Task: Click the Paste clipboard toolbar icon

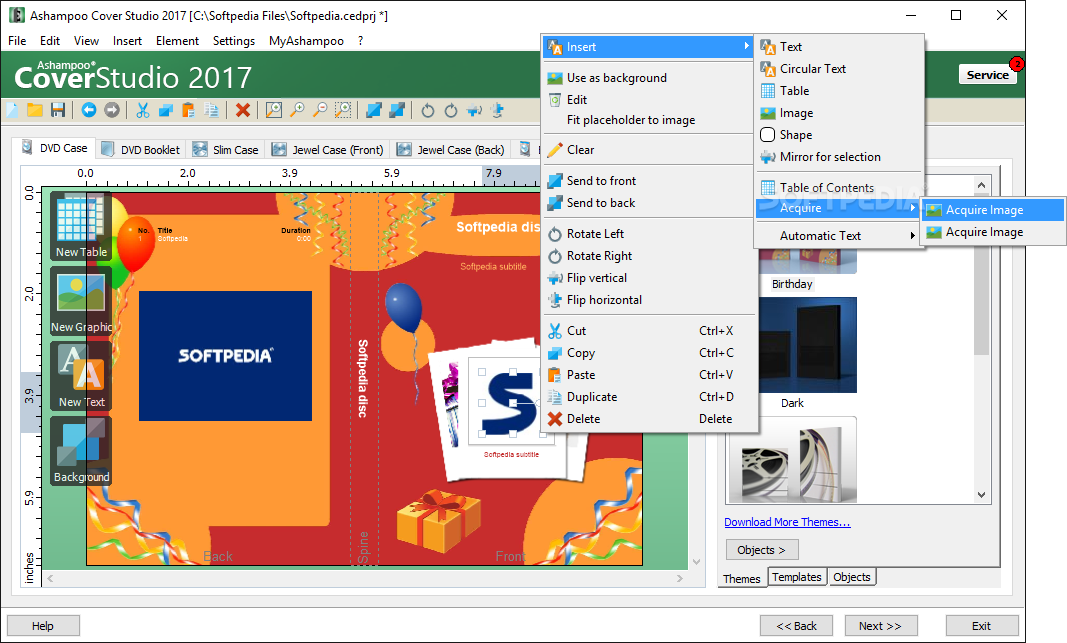Action: tap(188, 110)
